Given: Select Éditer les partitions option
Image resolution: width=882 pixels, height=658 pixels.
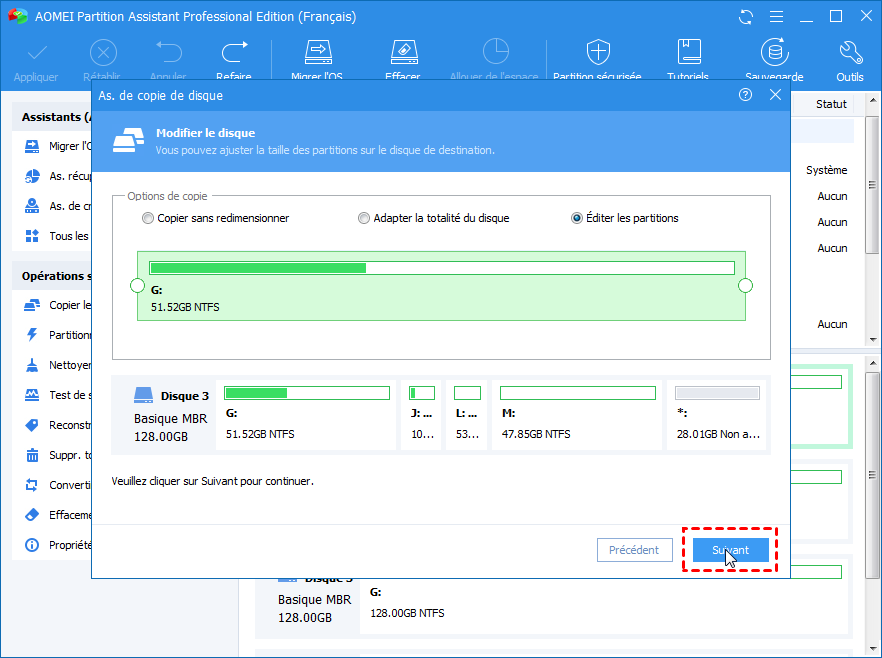Looking at the screenshot, I should (x=625, y=218).
